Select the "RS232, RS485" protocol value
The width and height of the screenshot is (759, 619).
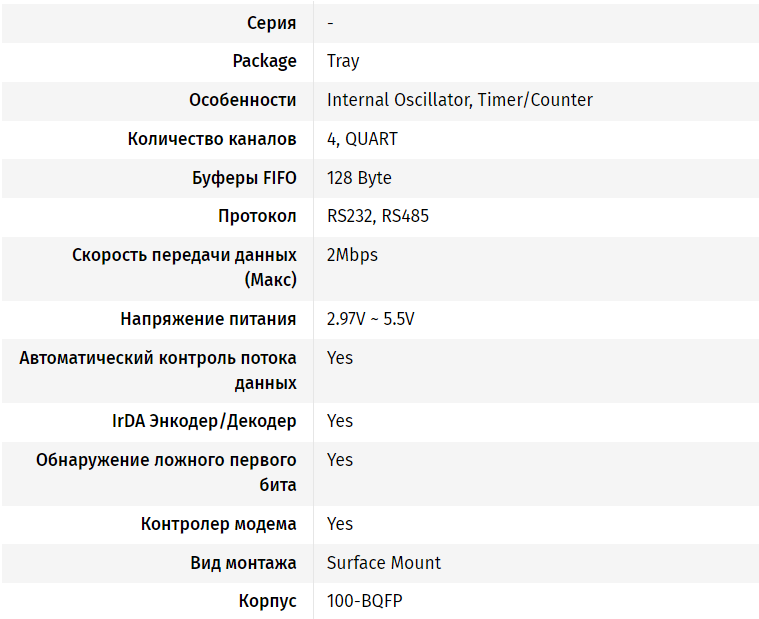pyautogui.click(x=378, y=216)
